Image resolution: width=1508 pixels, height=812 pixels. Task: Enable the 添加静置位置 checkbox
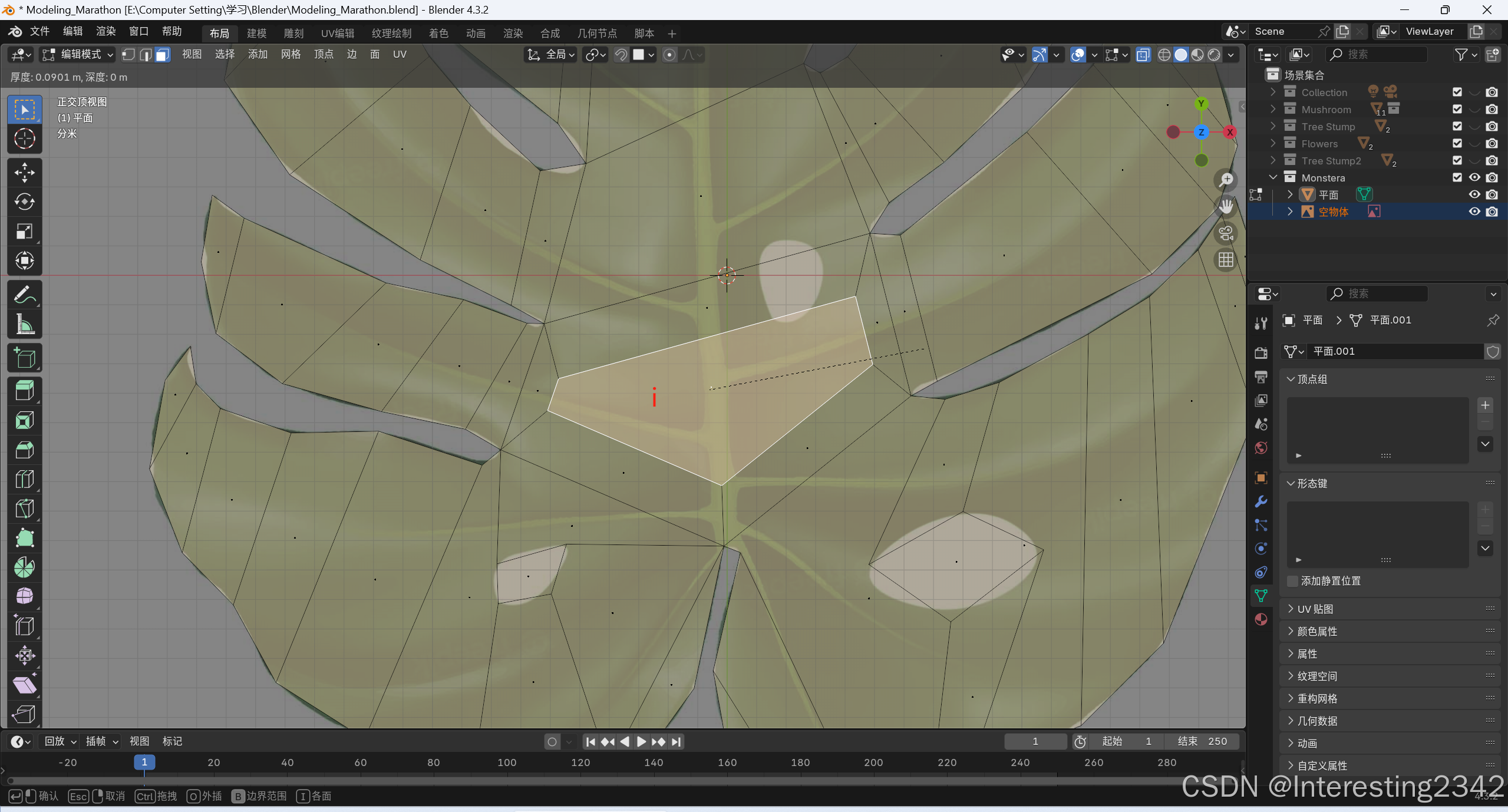pyautogui.click(x=1293, y=581)
